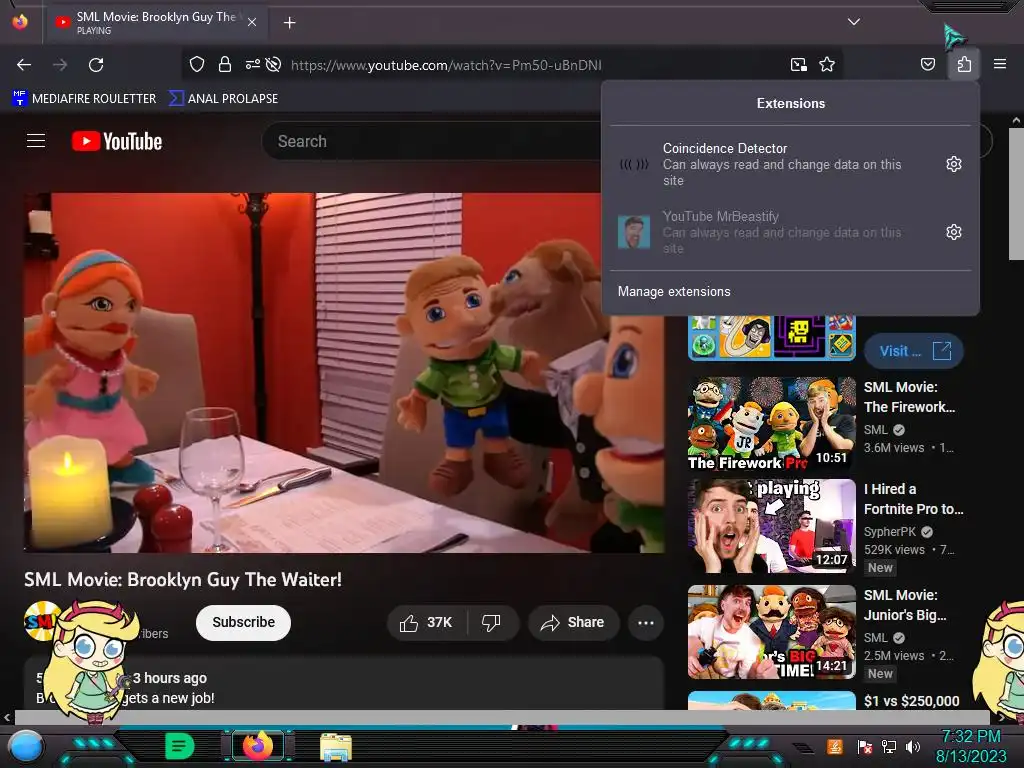Open the I Hired a Fortnite Pro thumbnail
The image size is (1024, 768).
click(771, 526)
